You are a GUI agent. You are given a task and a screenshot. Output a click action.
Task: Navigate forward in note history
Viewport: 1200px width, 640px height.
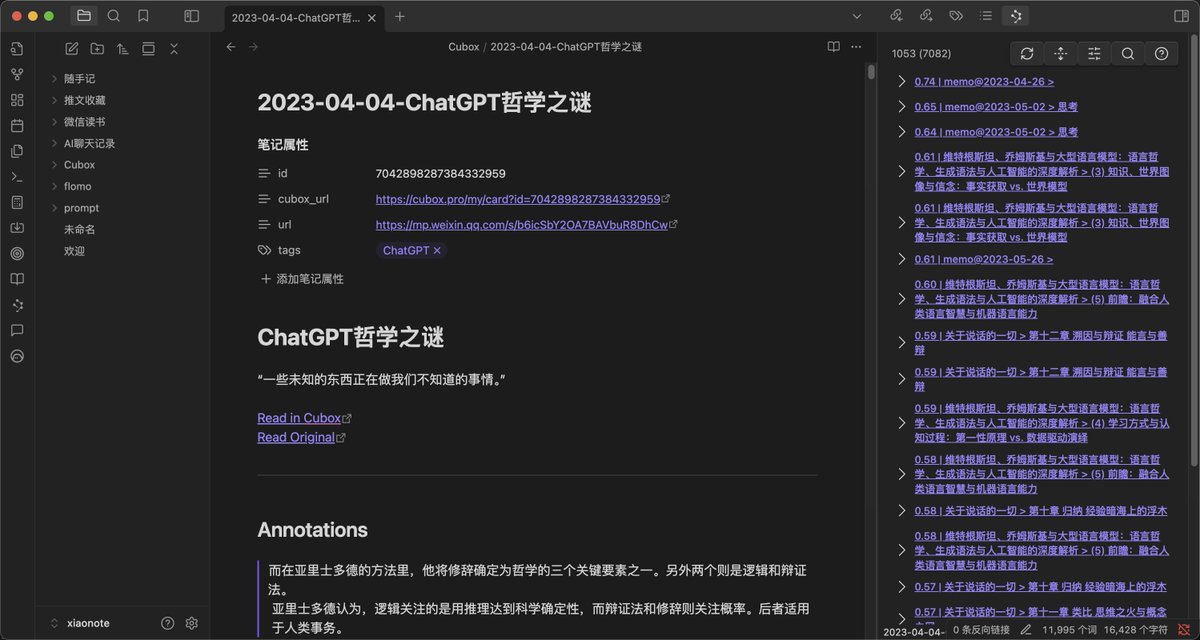point(253,46)
